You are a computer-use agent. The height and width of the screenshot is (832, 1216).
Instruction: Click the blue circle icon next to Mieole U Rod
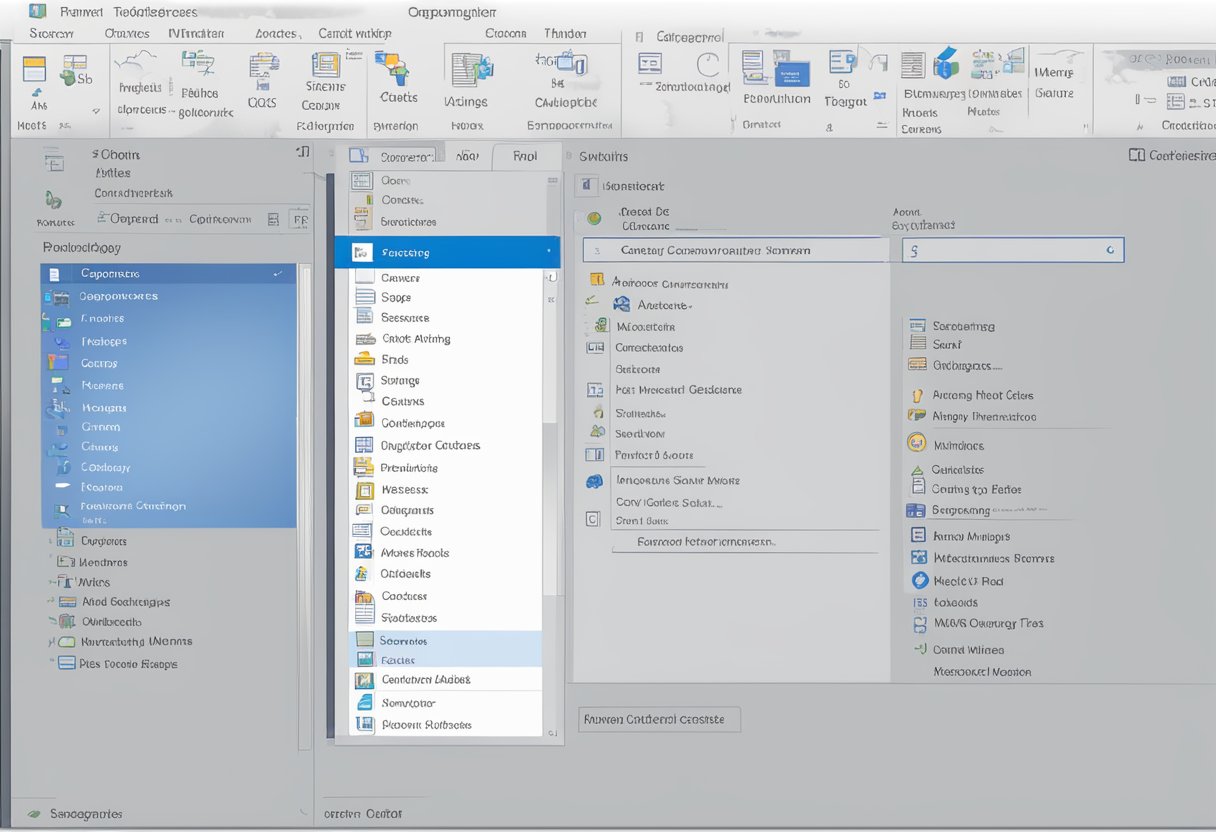(x=919, y=580)
